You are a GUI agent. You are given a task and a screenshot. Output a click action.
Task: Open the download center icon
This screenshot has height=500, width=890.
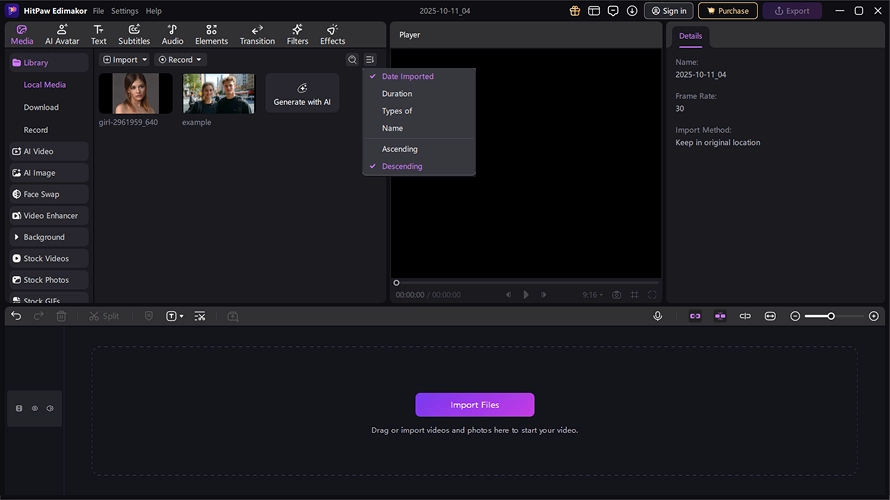click(632, 11)
